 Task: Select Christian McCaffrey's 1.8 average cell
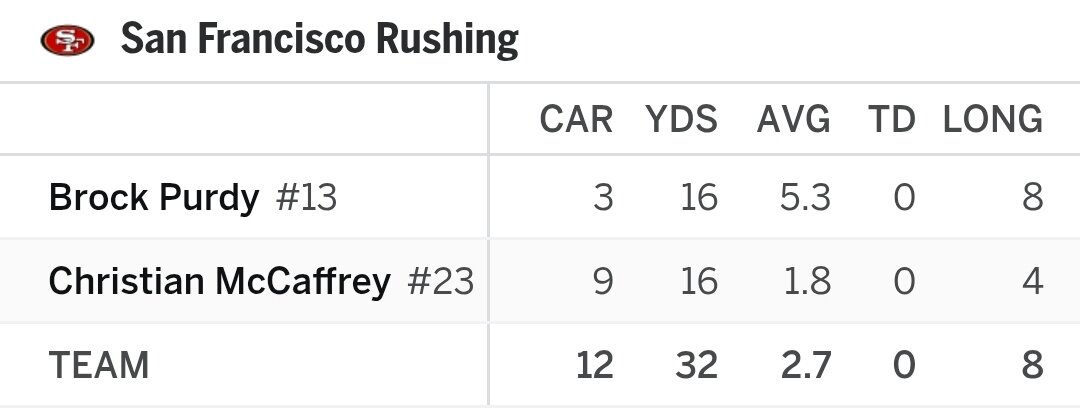coord(806,282)
